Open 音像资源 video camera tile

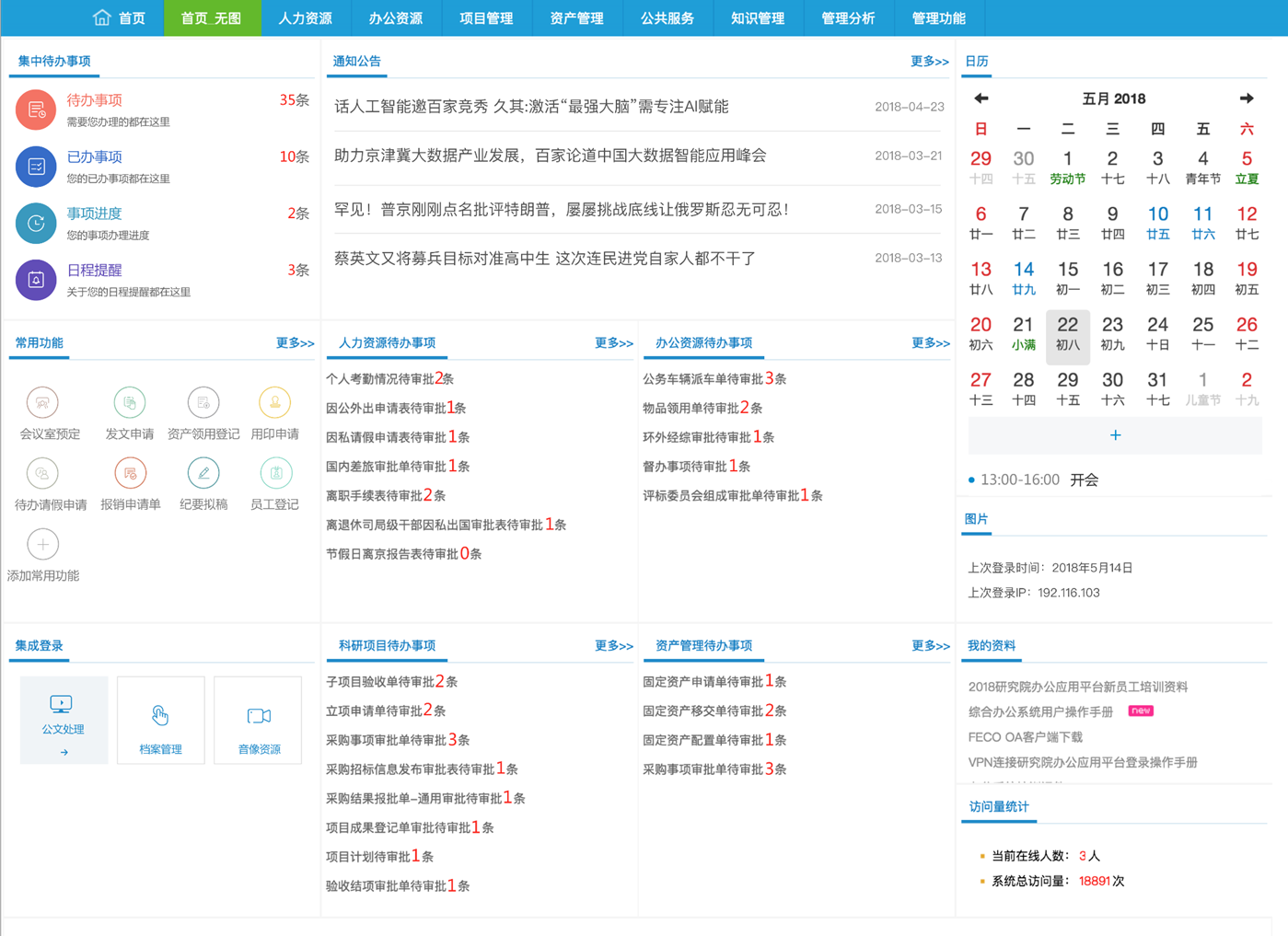tap(258, 720)
